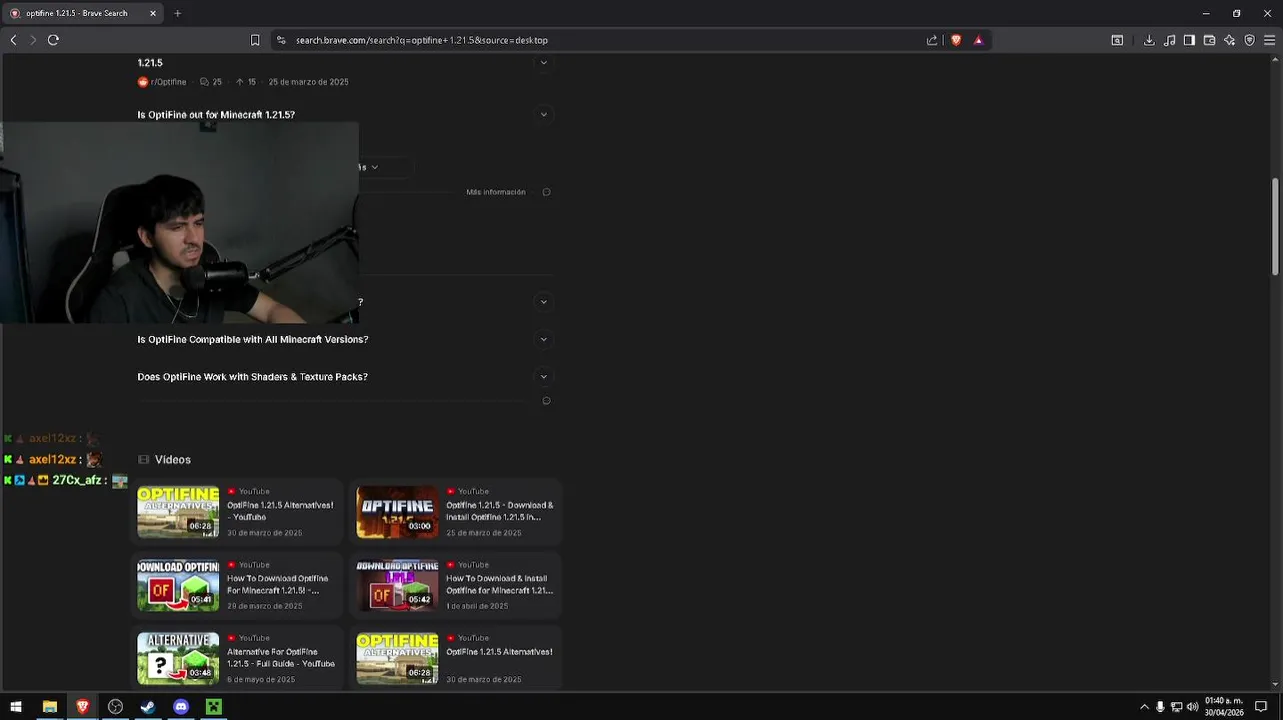The height and width of the screenshot is (720, 1283).
Task: Reload the page with the refresh icon
Action: pos(53,40)
